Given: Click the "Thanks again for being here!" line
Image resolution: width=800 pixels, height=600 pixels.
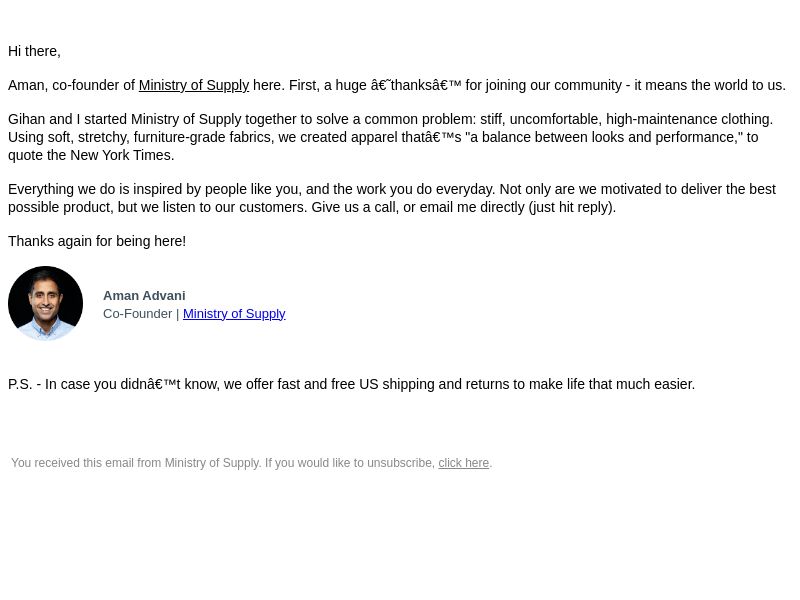Looking at the screenshot, I should click(x=97, y=241).
